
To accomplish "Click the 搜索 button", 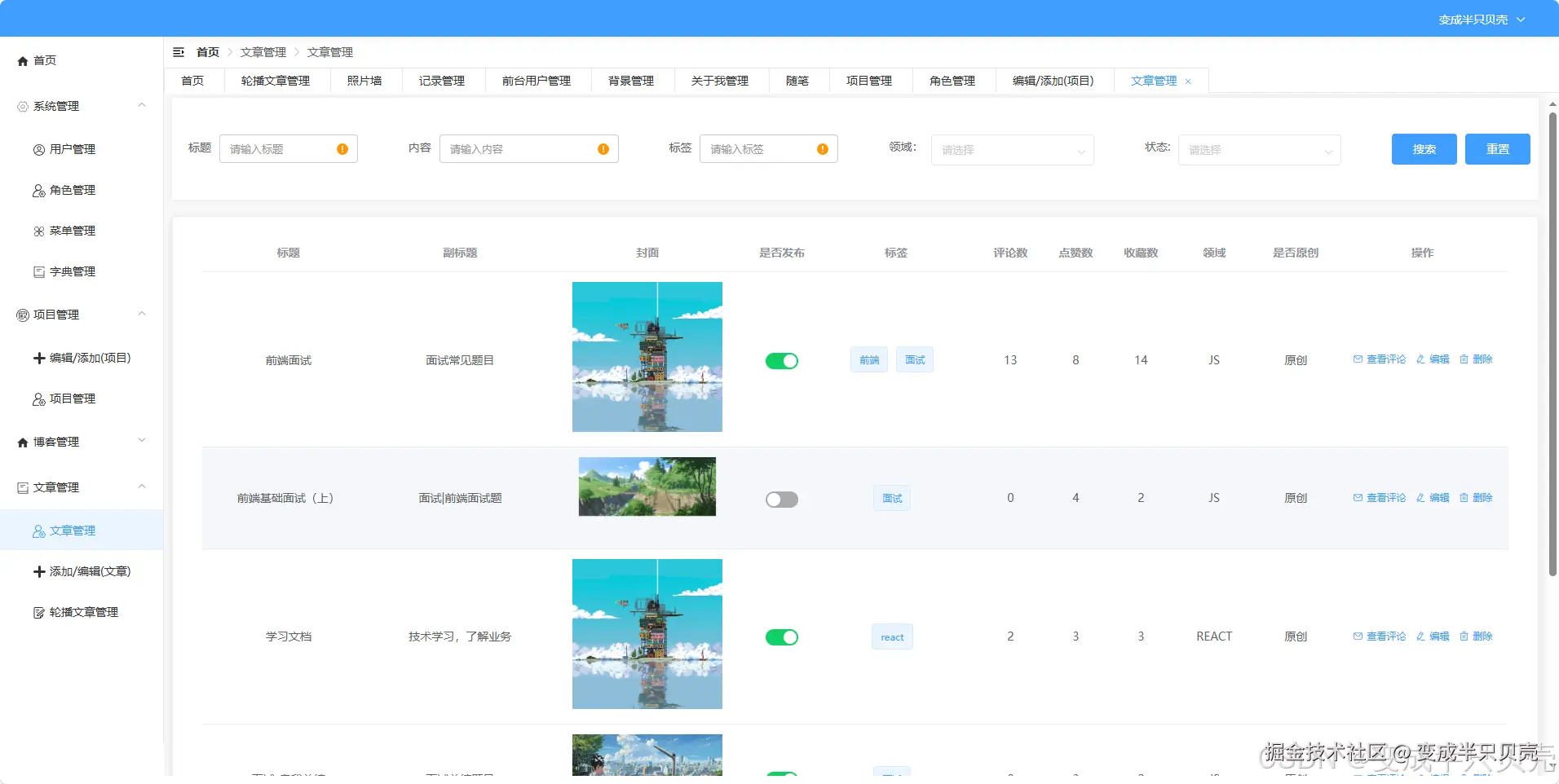I will coord(1424,149).
